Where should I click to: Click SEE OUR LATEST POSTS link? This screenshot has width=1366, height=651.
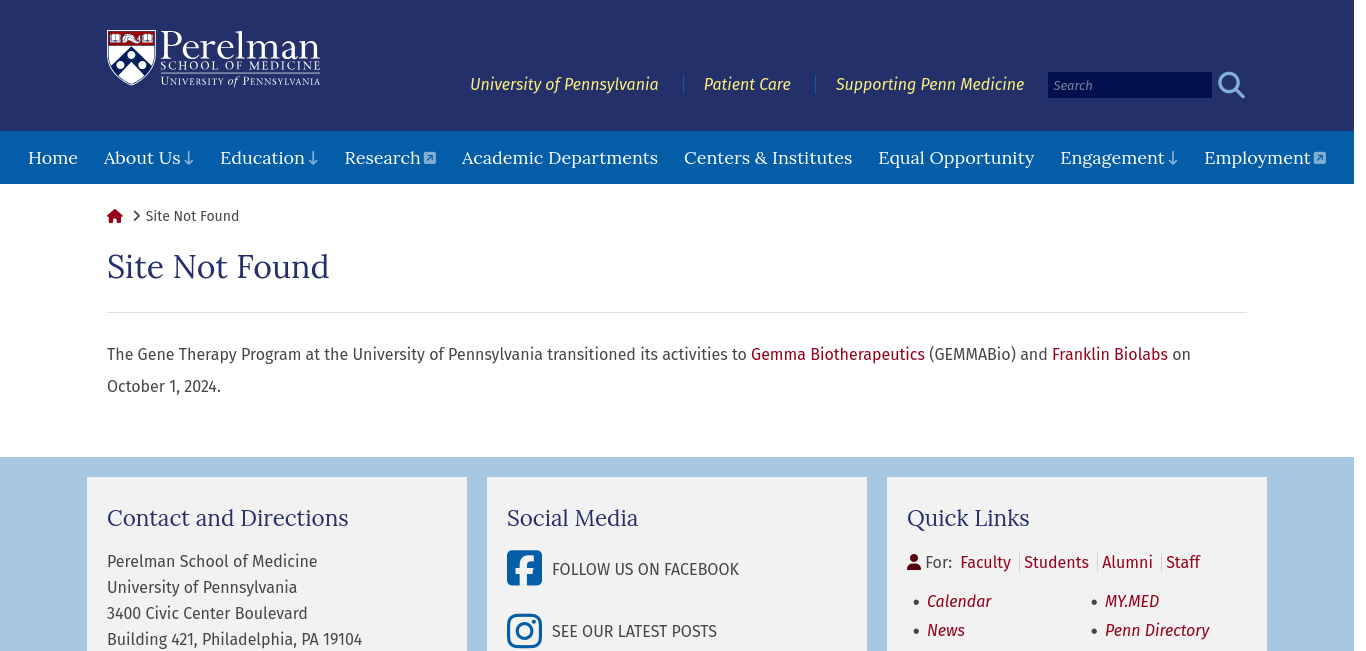pyautogui.click(x=634, y=631)
